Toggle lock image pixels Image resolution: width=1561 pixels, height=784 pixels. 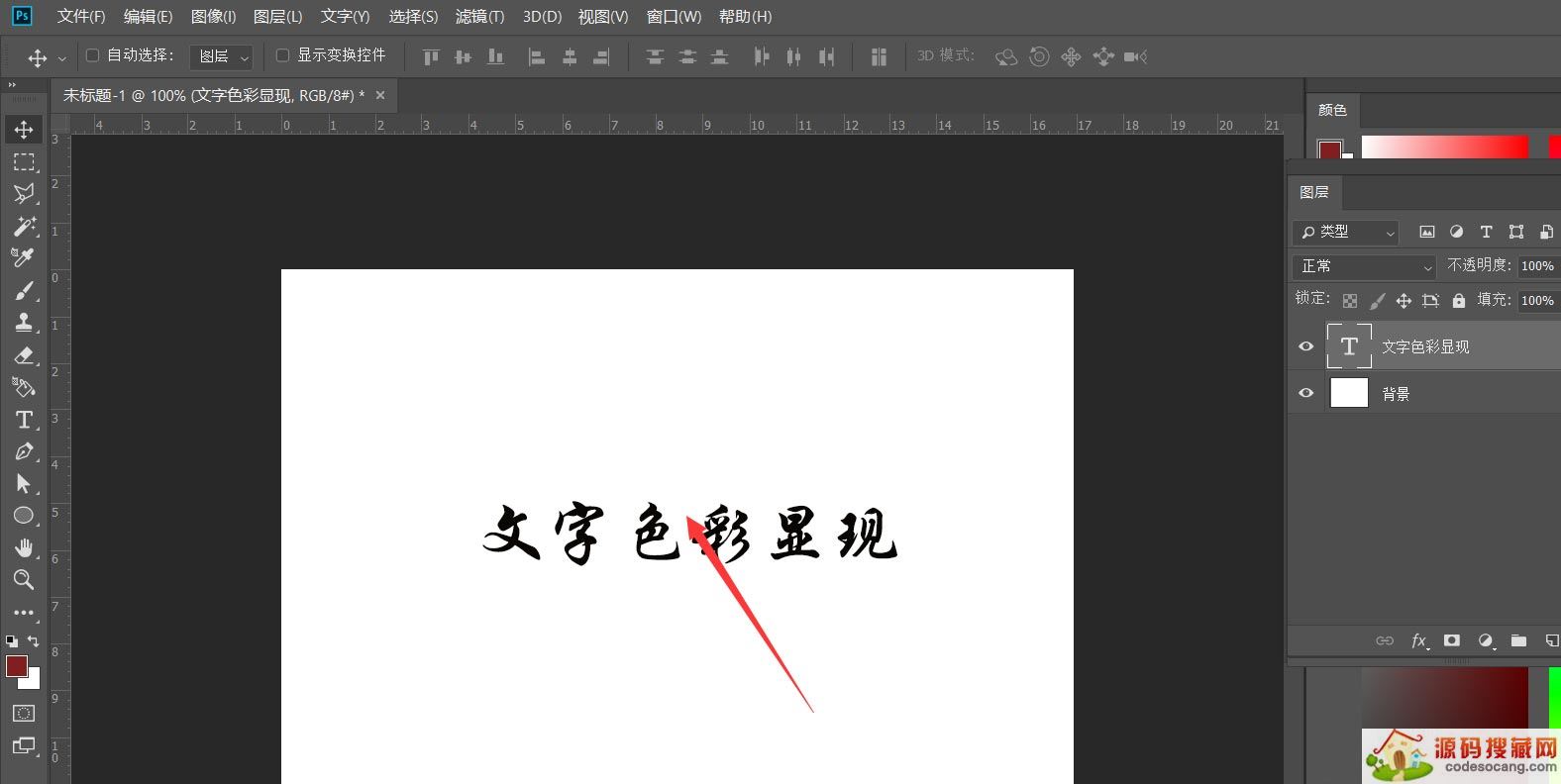click(1377, 300)
